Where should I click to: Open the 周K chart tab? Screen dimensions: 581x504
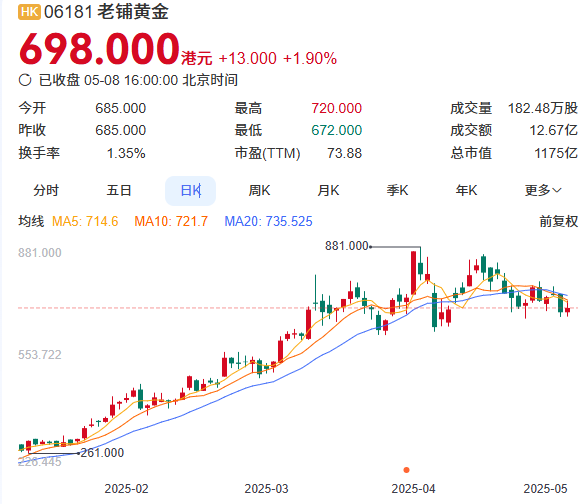259,190
